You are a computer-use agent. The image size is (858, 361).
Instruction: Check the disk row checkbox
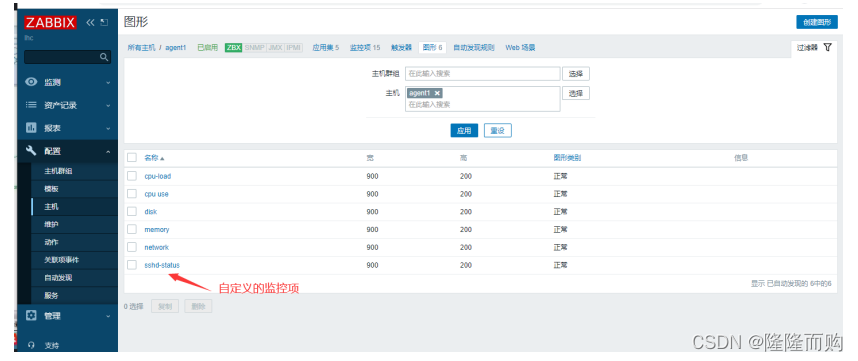pos(132,212)
